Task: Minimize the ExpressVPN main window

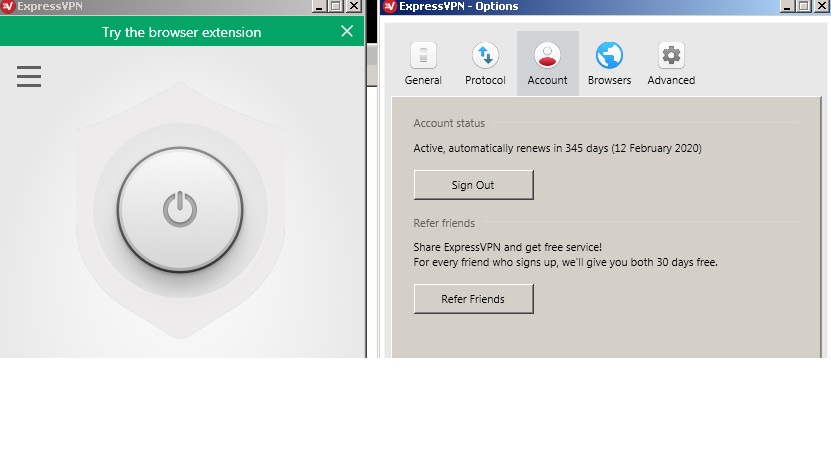Action: 319,6
